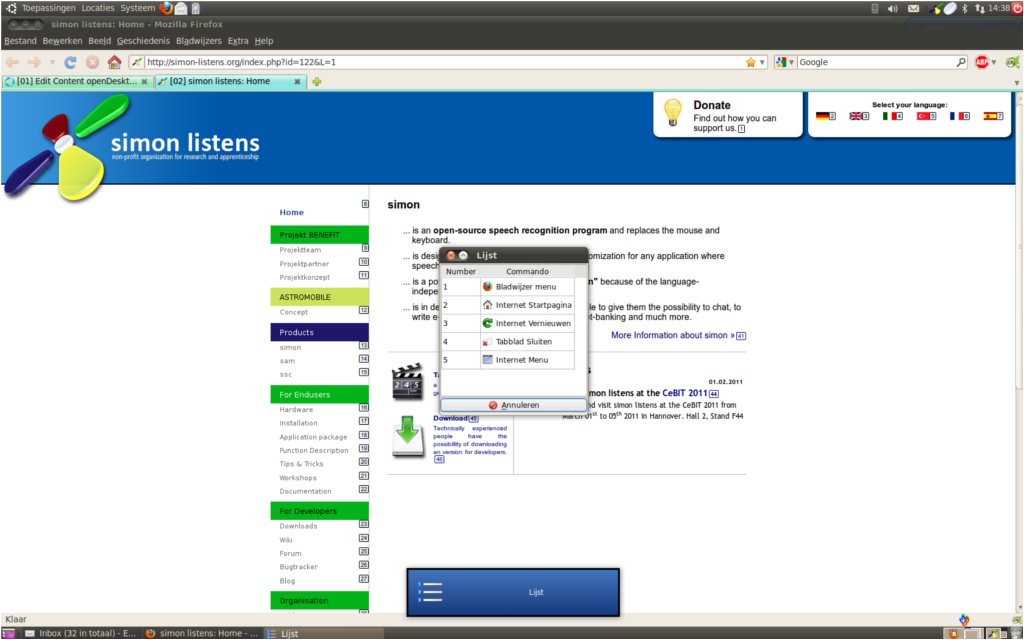
Task: Open the Locaties panel menu
Action: click(98, 8)
